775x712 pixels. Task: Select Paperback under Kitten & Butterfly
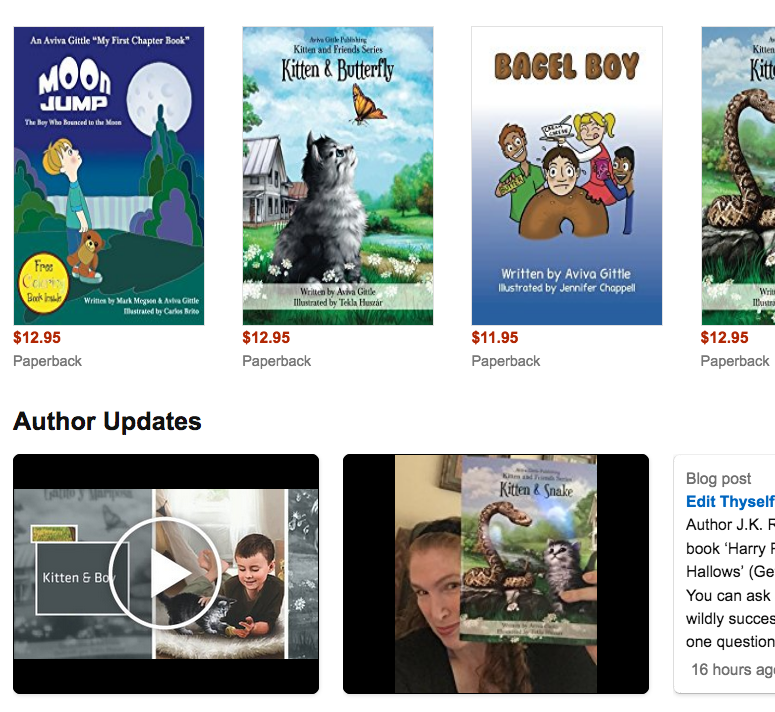pyautogui.click(x=276, y=361)
